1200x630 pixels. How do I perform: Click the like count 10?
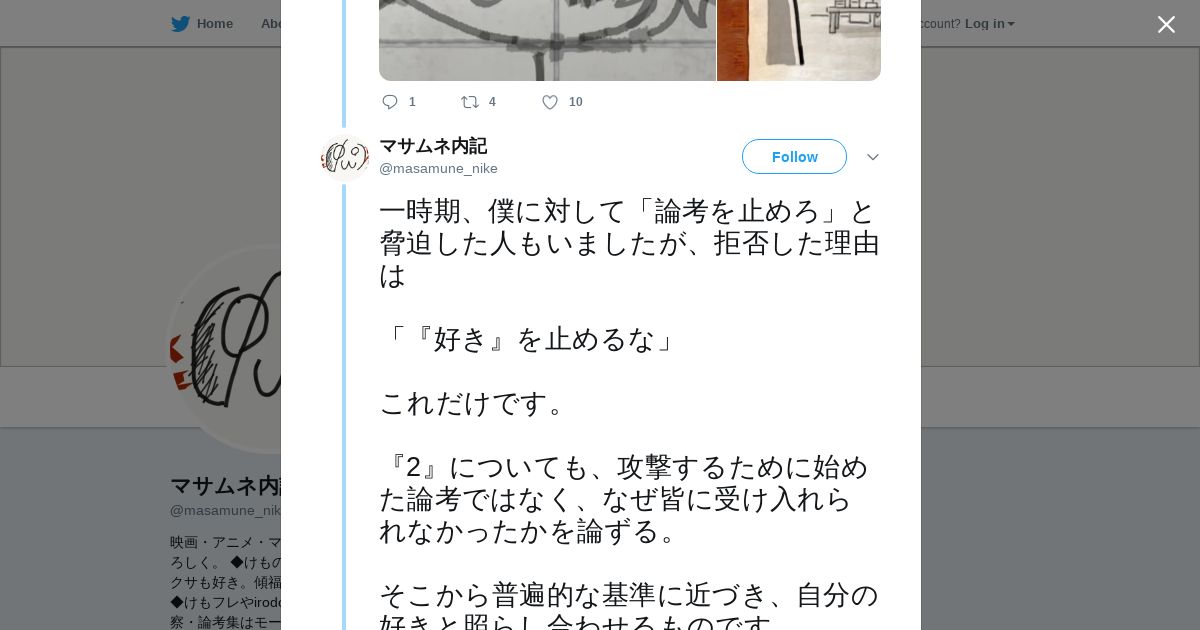[x=576, y=102]
